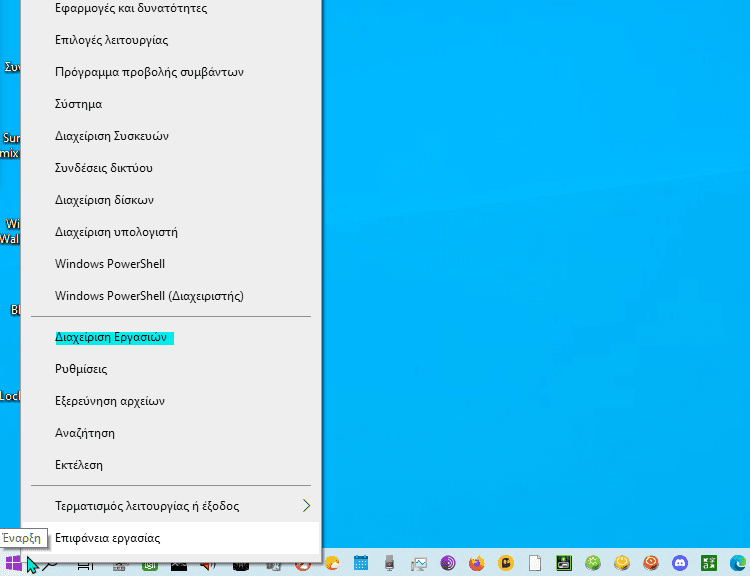Open the performance monitor chart taskbar icon
This screenshot has width=750, height=576.
click(419, 564)
